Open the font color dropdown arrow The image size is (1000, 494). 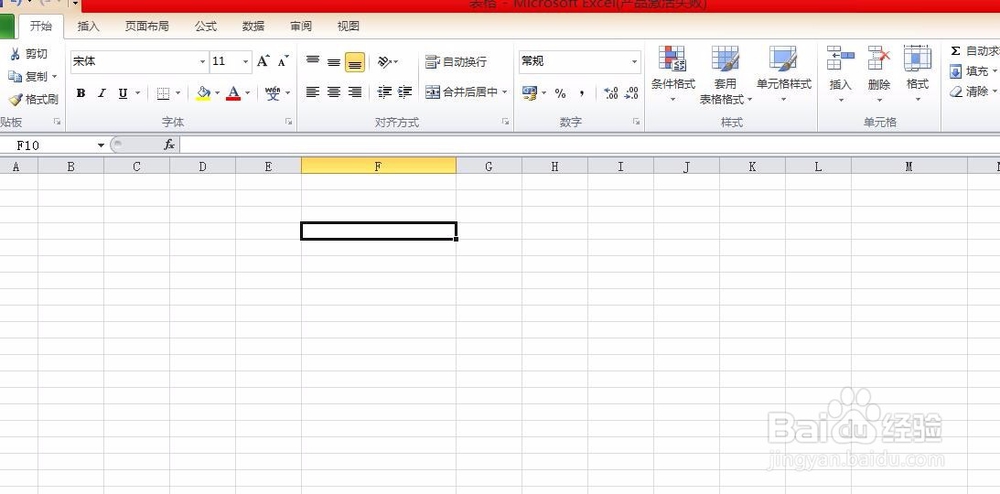(247, 93)
